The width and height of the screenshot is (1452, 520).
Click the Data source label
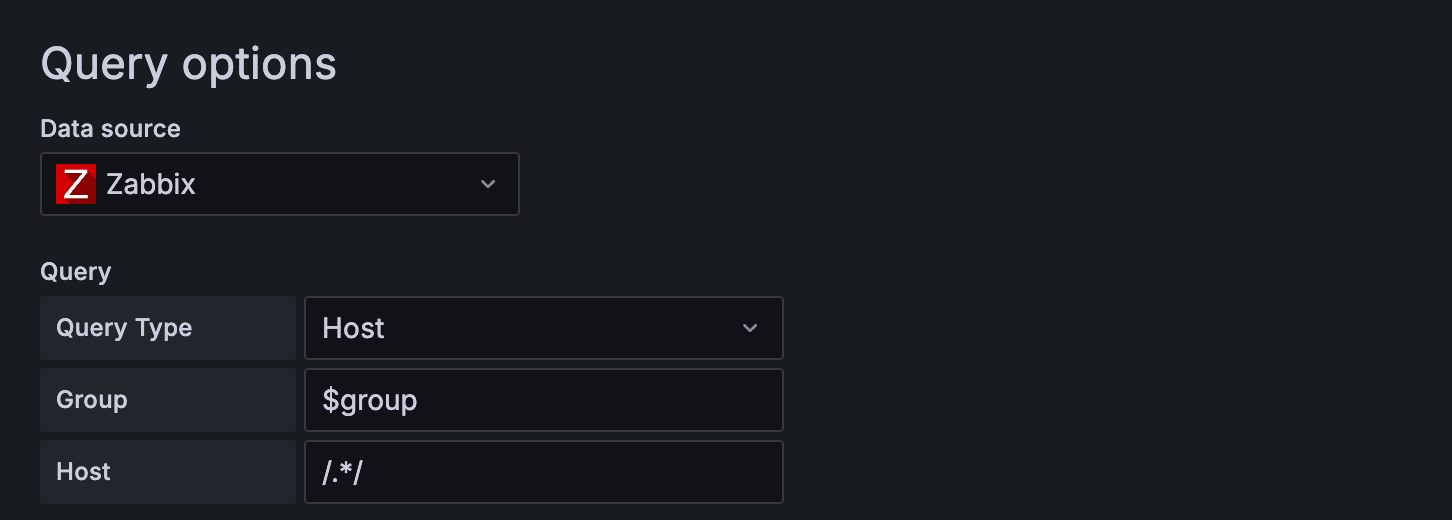tap(110, 129)
